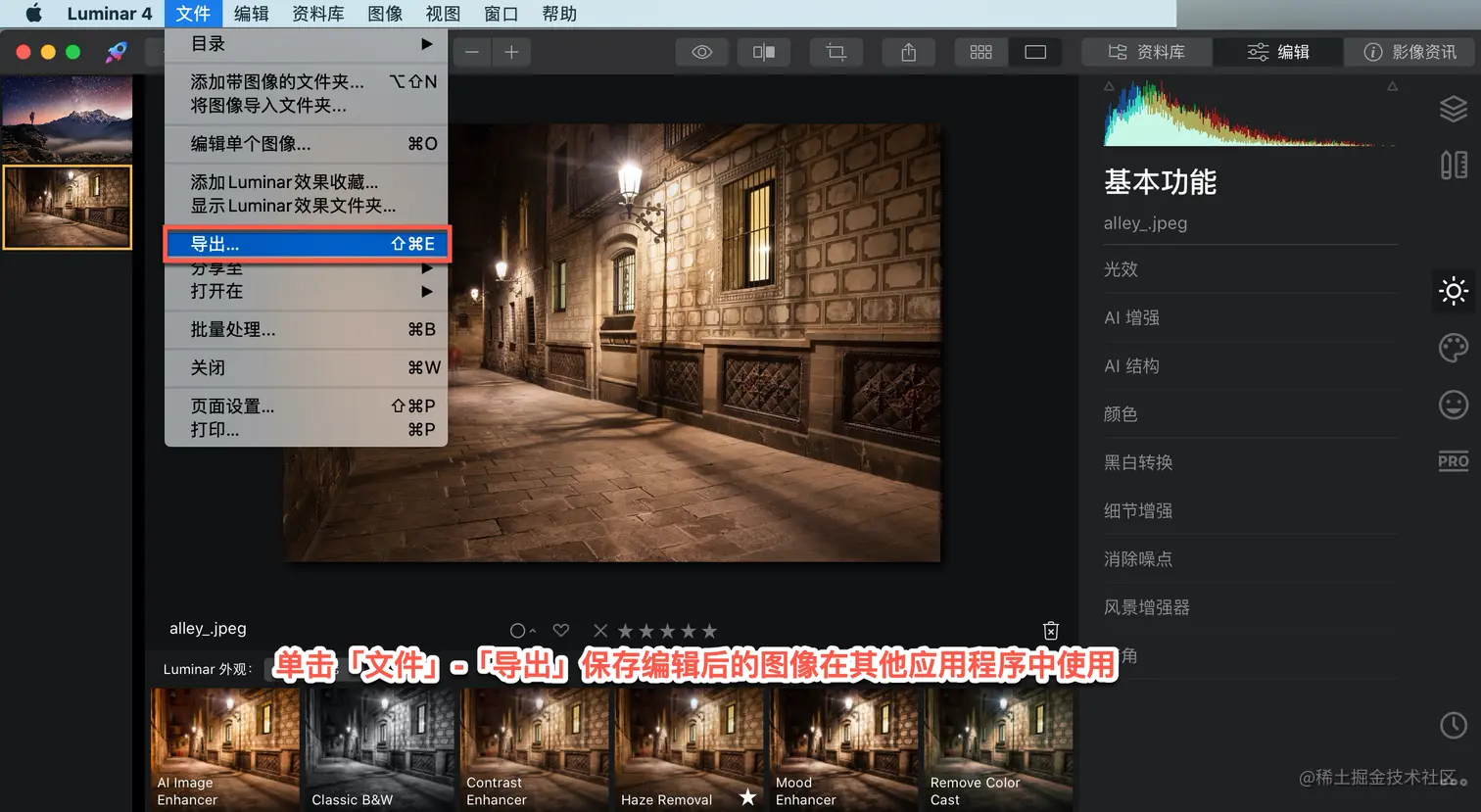Switch to gallery grid view
This screenshot has height=812, width=1481.
(980, 52)
